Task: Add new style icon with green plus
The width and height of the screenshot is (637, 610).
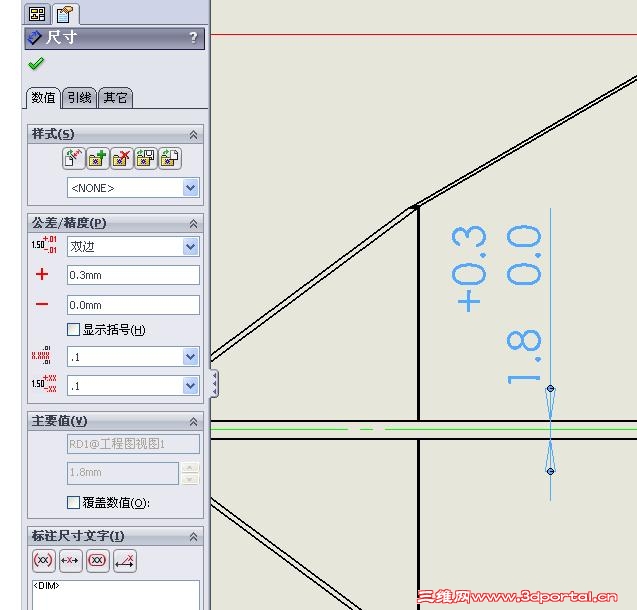Action: 97,158
